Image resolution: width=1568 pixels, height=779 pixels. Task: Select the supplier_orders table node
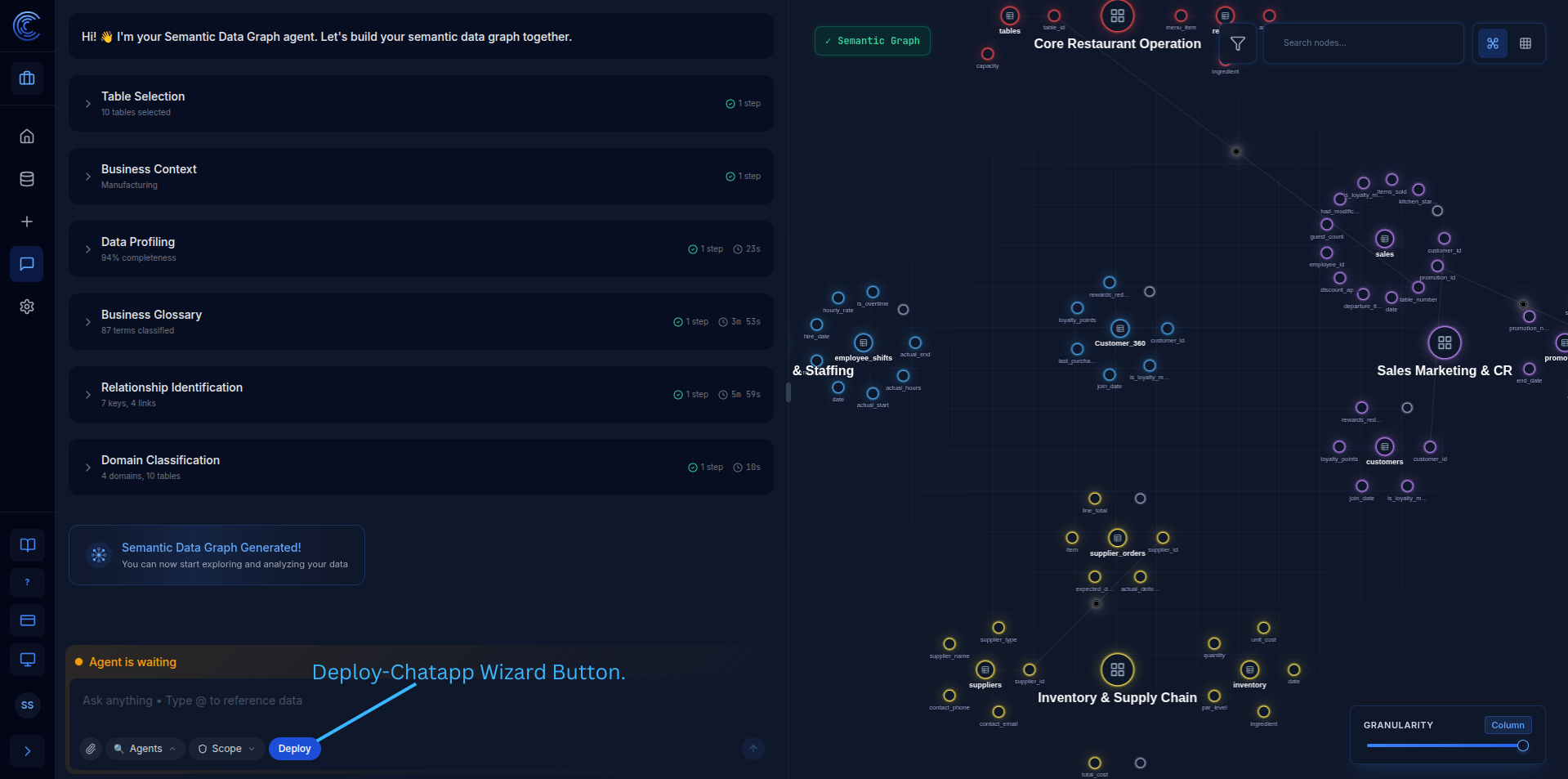pos(1118,538)
